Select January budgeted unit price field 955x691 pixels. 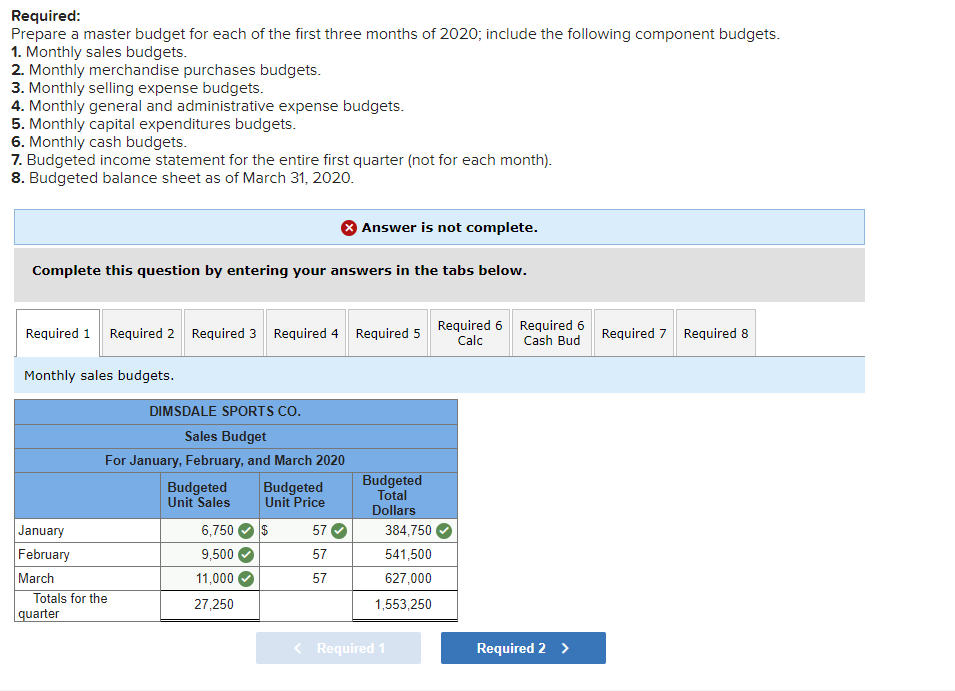pos(306,531)
